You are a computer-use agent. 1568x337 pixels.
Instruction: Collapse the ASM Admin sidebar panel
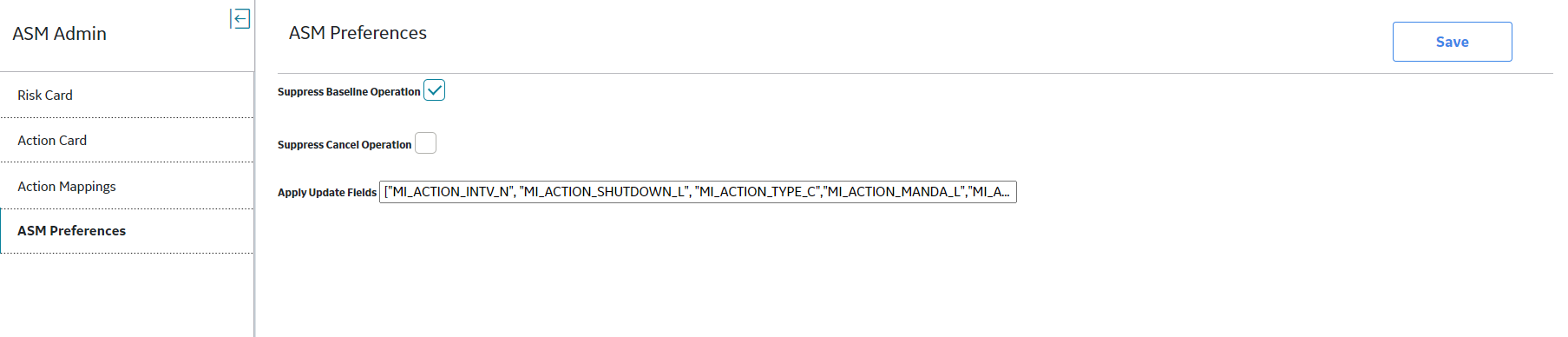(x=240, y=18)
